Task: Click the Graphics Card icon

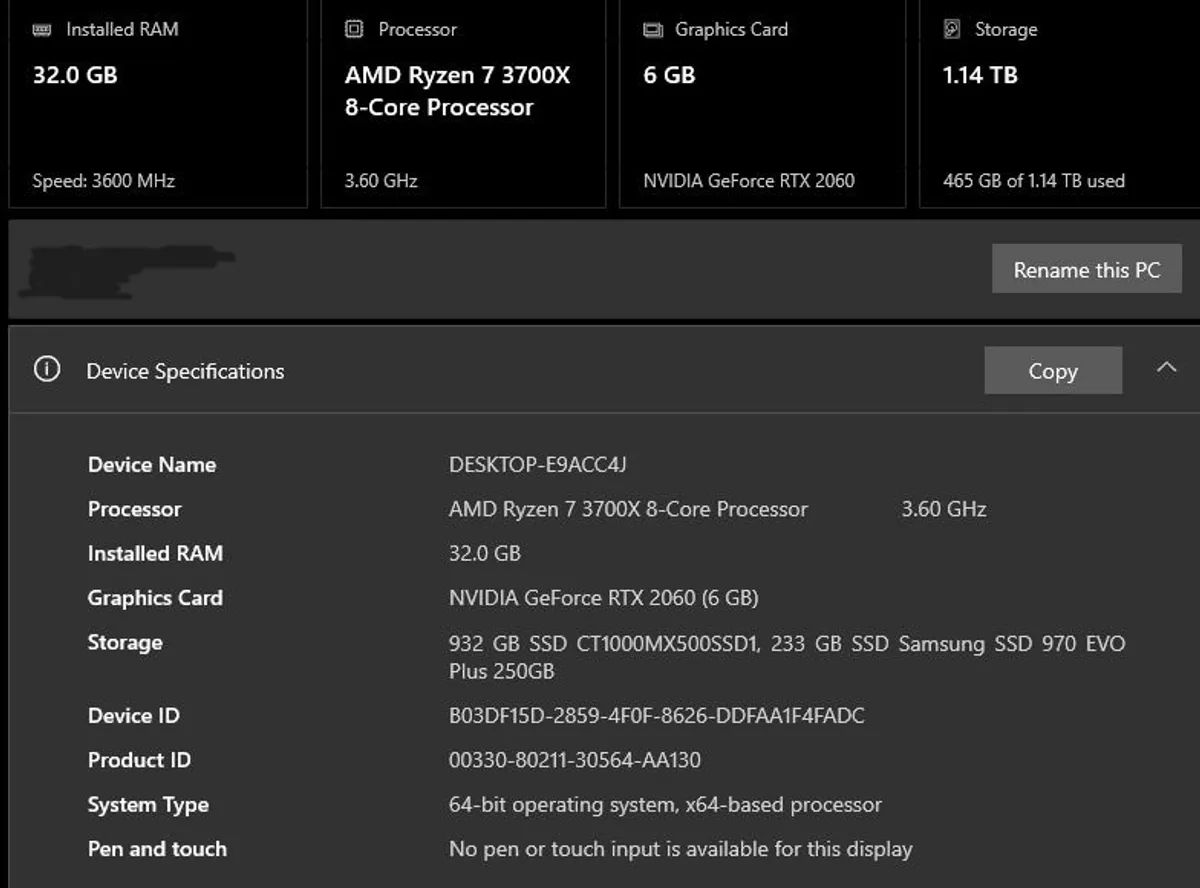Action: pyautogui.click(x=653, y=29)
